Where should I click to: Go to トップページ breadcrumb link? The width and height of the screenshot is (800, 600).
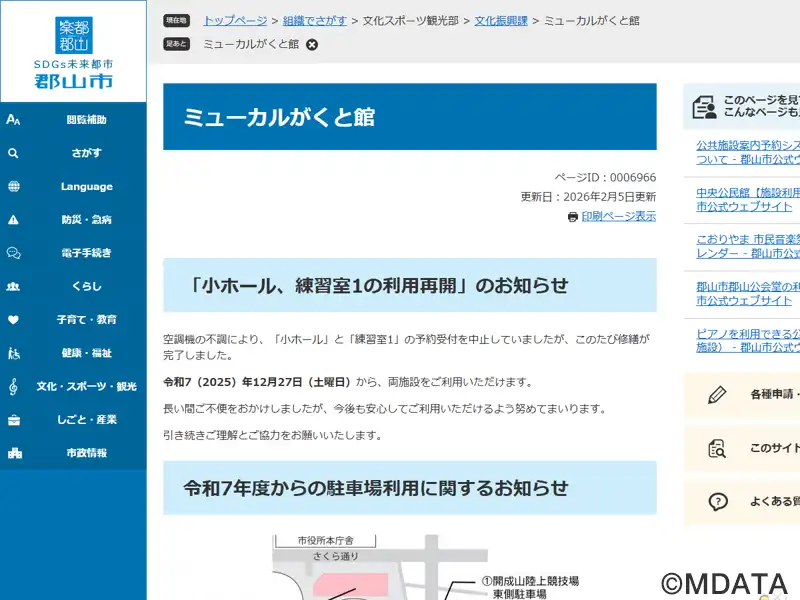coord(235,20)
